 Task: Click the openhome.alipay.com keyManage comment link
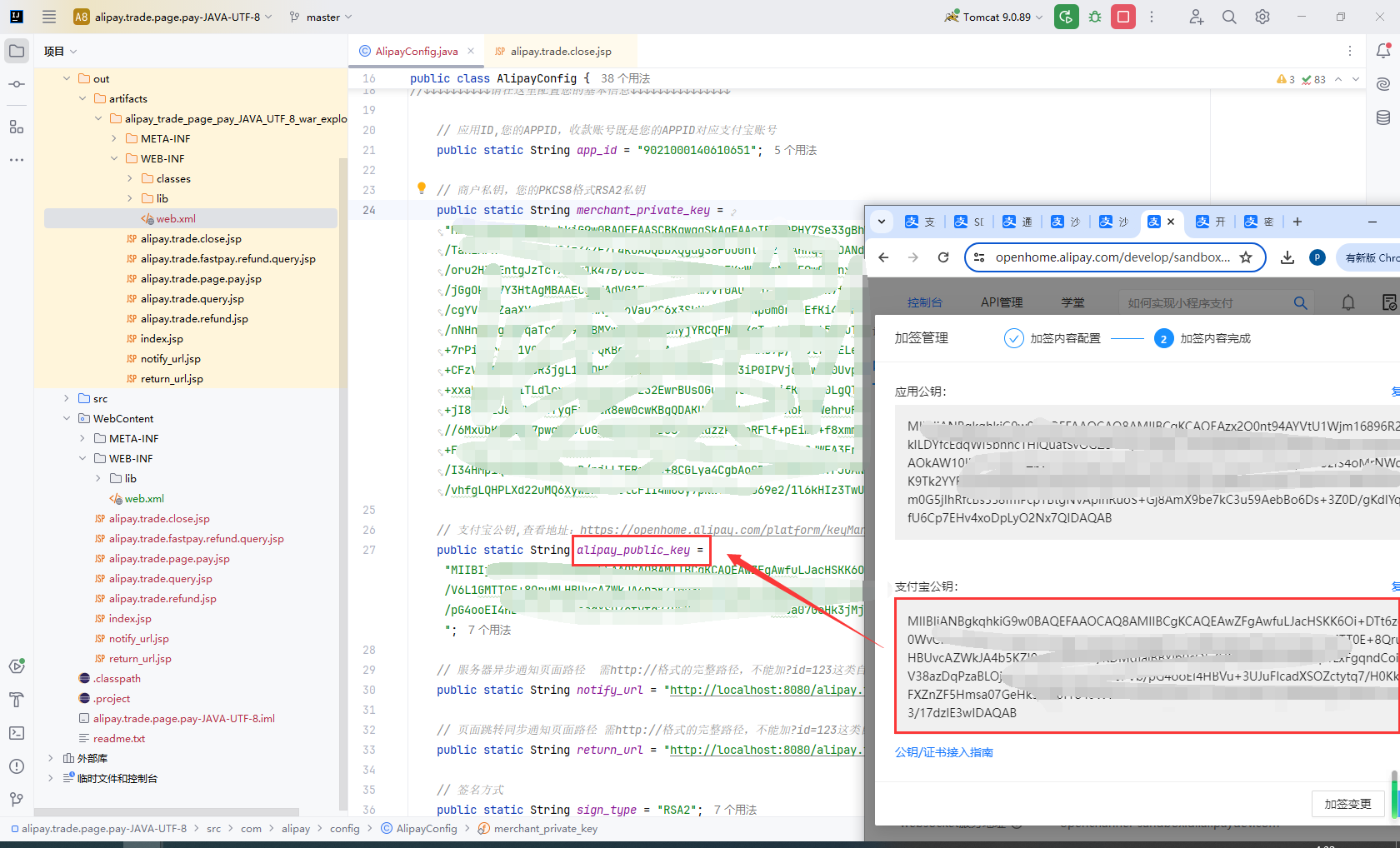pos(722,530)
